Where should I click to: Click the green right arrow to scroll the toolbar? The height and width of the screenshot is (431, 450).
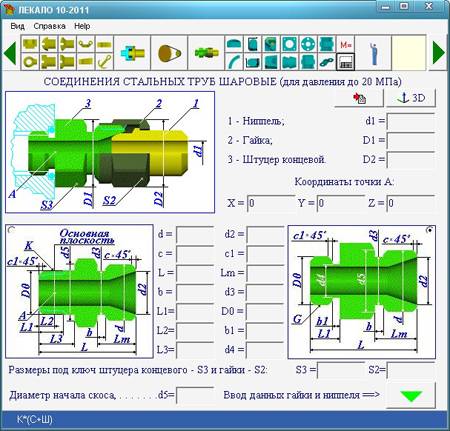coord(439,53)
